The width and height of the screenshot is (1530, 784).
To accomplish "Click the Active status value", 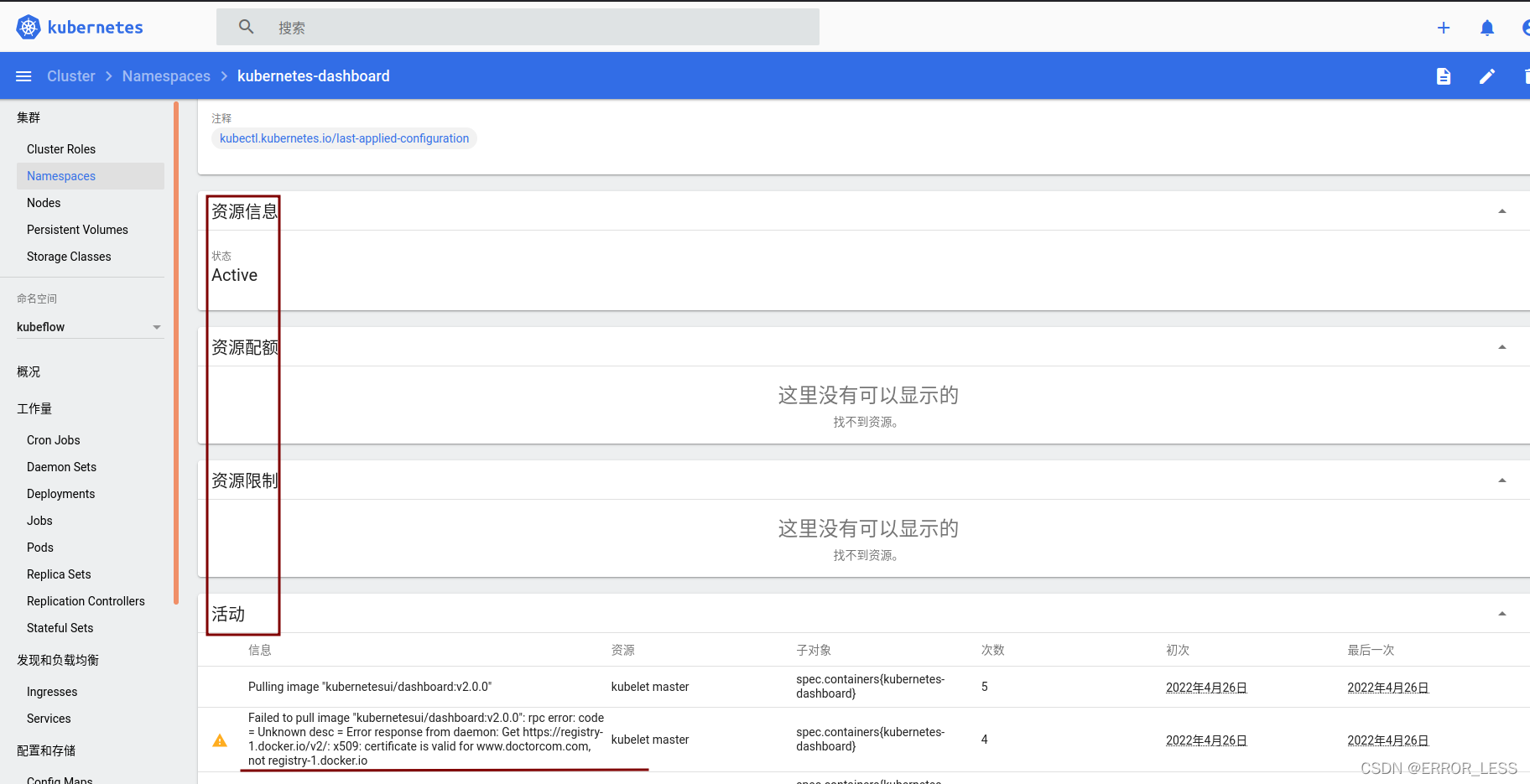I will [x=234, y=275].
